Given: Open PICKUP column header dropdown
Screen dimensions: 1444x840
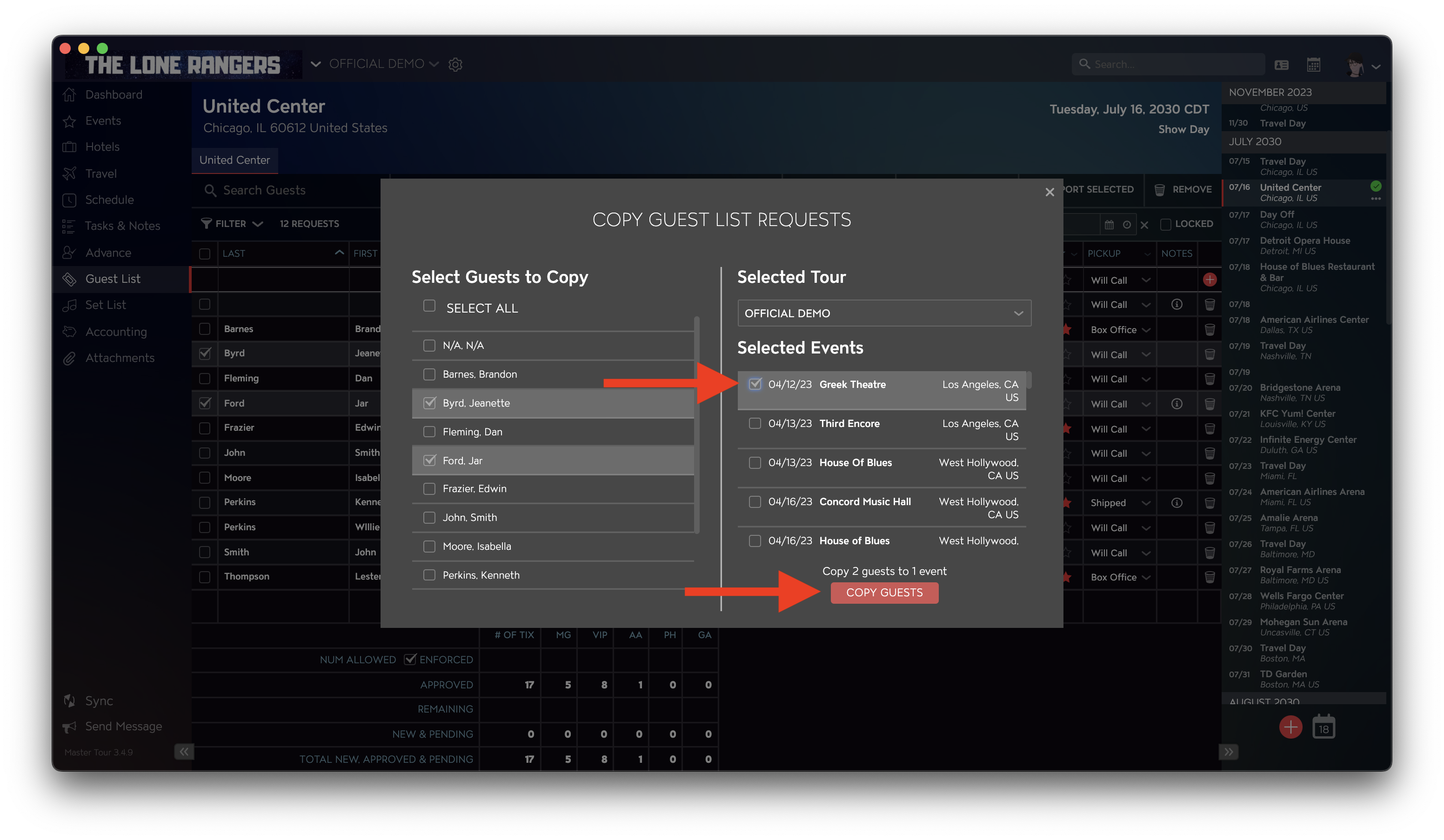Looking at the screenshot, I should 1147,254.
